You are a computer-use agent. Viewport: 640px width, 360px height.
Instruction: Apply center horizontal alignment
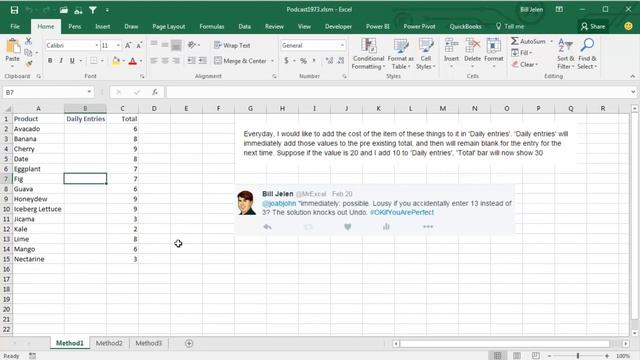(165, 61)
